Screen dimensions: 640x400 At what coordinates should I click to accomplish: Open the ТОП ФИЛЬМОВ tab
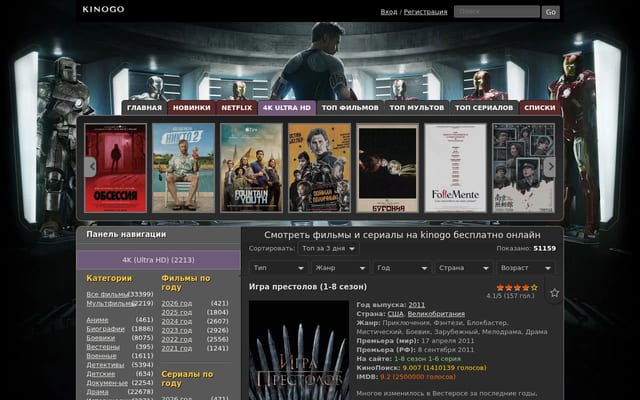pyautogui.click(x=350, y=108)
